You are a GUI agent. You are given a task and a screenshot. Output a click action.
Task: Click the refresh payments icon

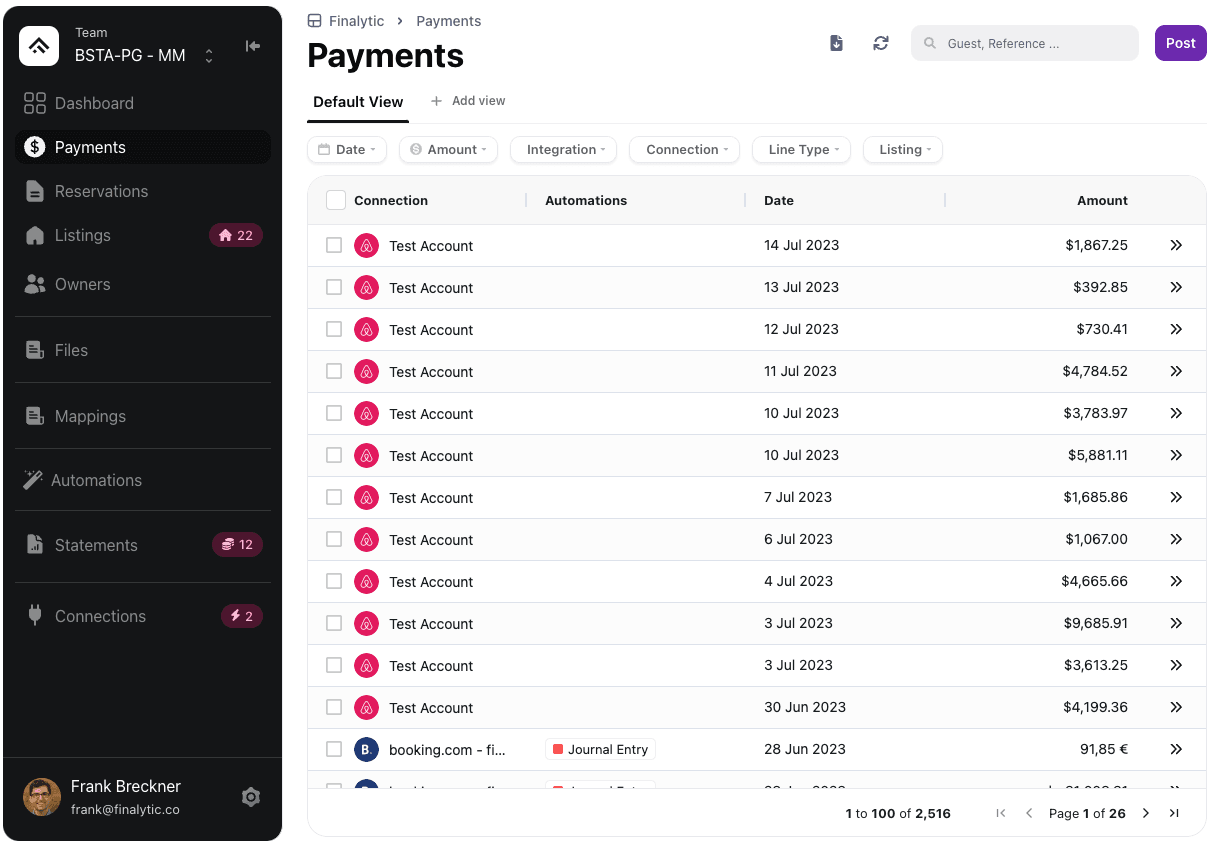[881, 43]
